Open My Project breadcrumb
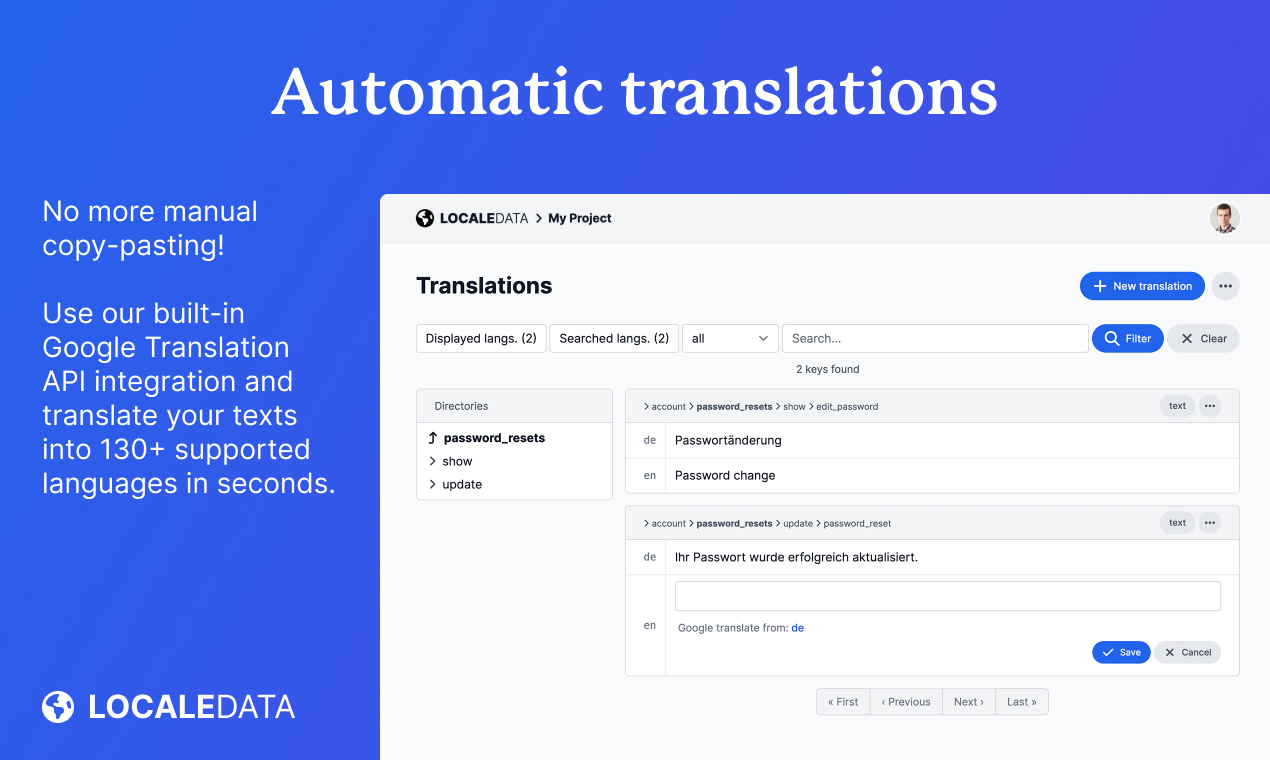Viewport: 1270px width, 760px height. 580,218
